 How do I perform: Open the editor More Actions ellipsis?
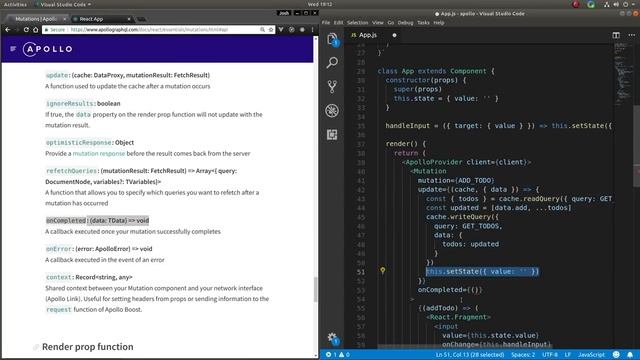631,35
